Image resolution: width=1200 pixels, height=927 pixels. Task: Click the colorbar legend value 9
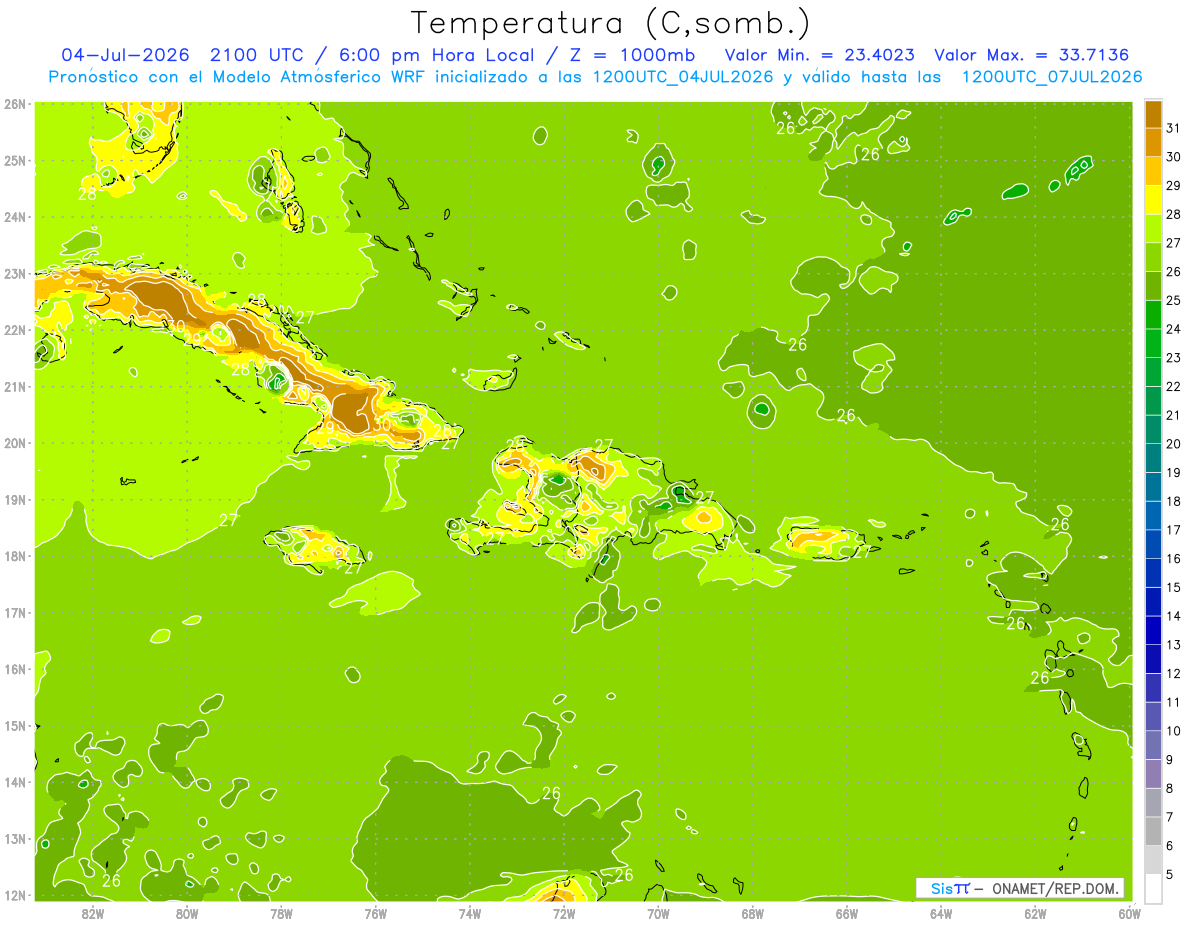pos(1170,760)
